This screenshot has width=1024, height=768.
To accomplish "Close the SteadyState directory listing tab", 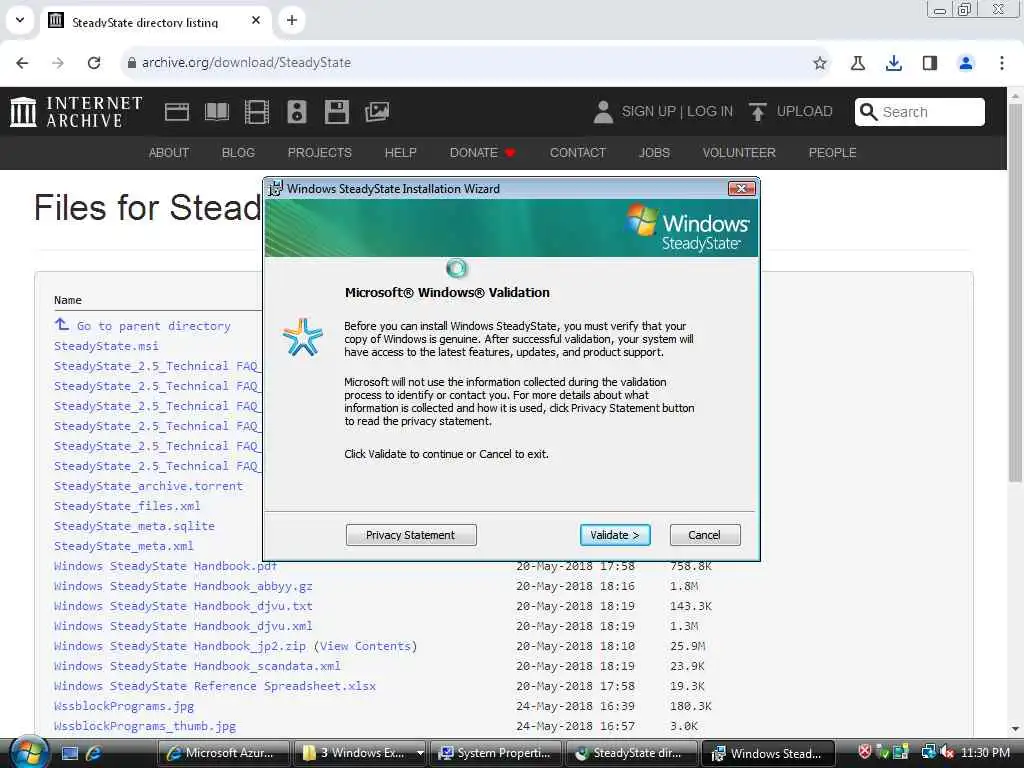I will coord(256,20).
